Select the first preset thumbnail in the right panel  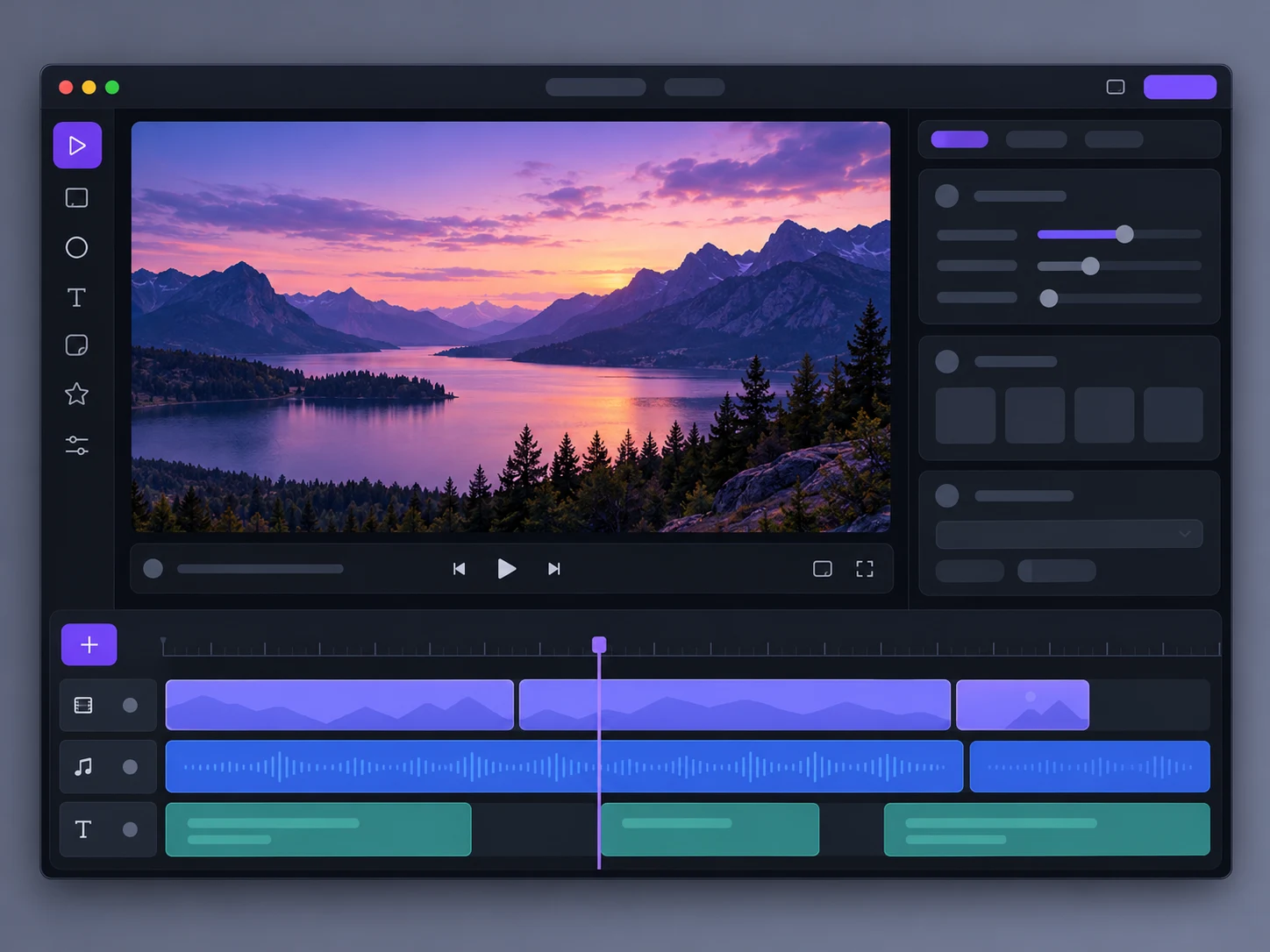pos(966,415)
